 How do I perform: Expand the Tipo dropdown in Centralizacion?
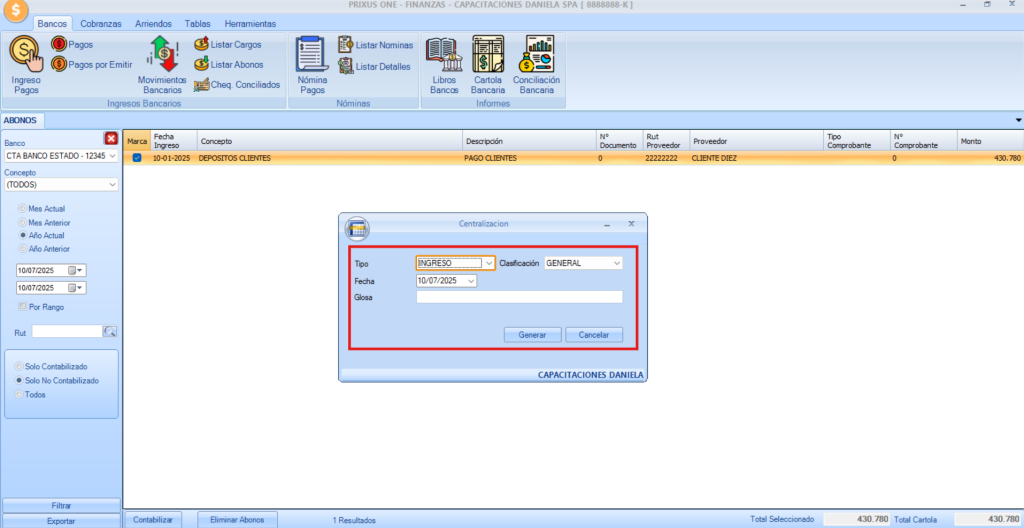pos(489,263)
